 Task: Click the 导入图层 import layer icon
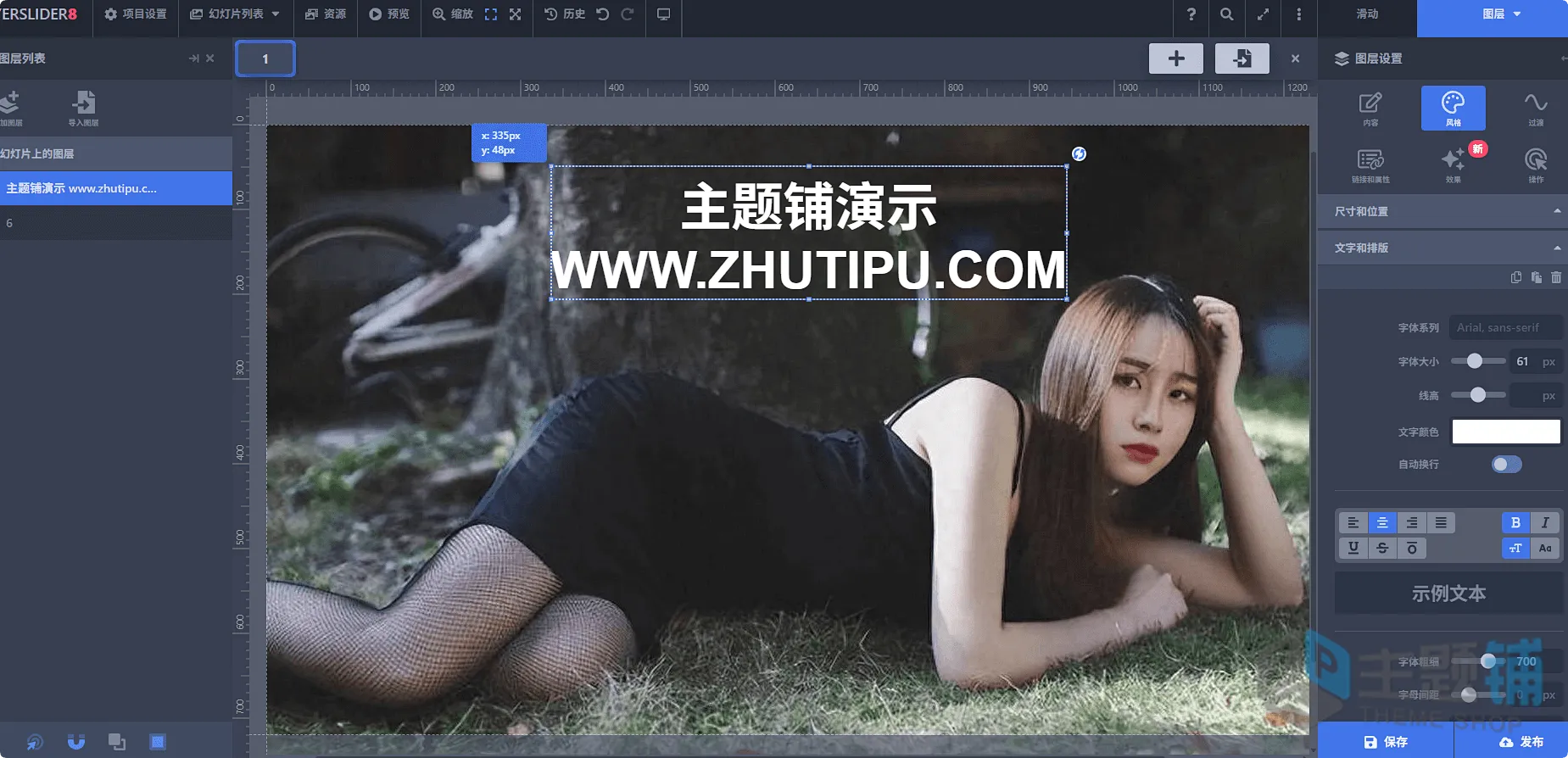(83, 108)
